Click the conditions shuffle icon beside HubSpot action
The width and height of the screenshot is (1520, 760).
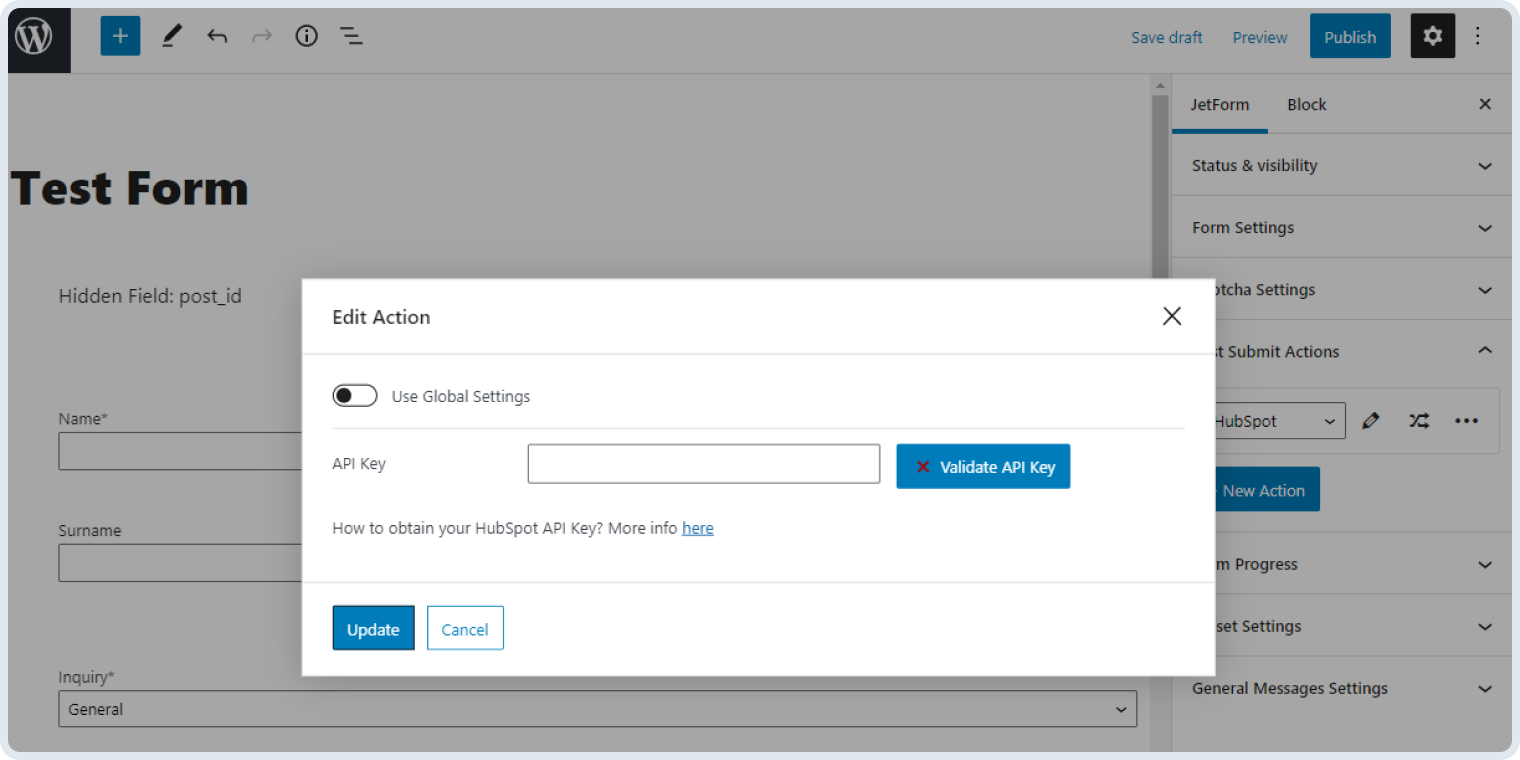click(1419, 420)
